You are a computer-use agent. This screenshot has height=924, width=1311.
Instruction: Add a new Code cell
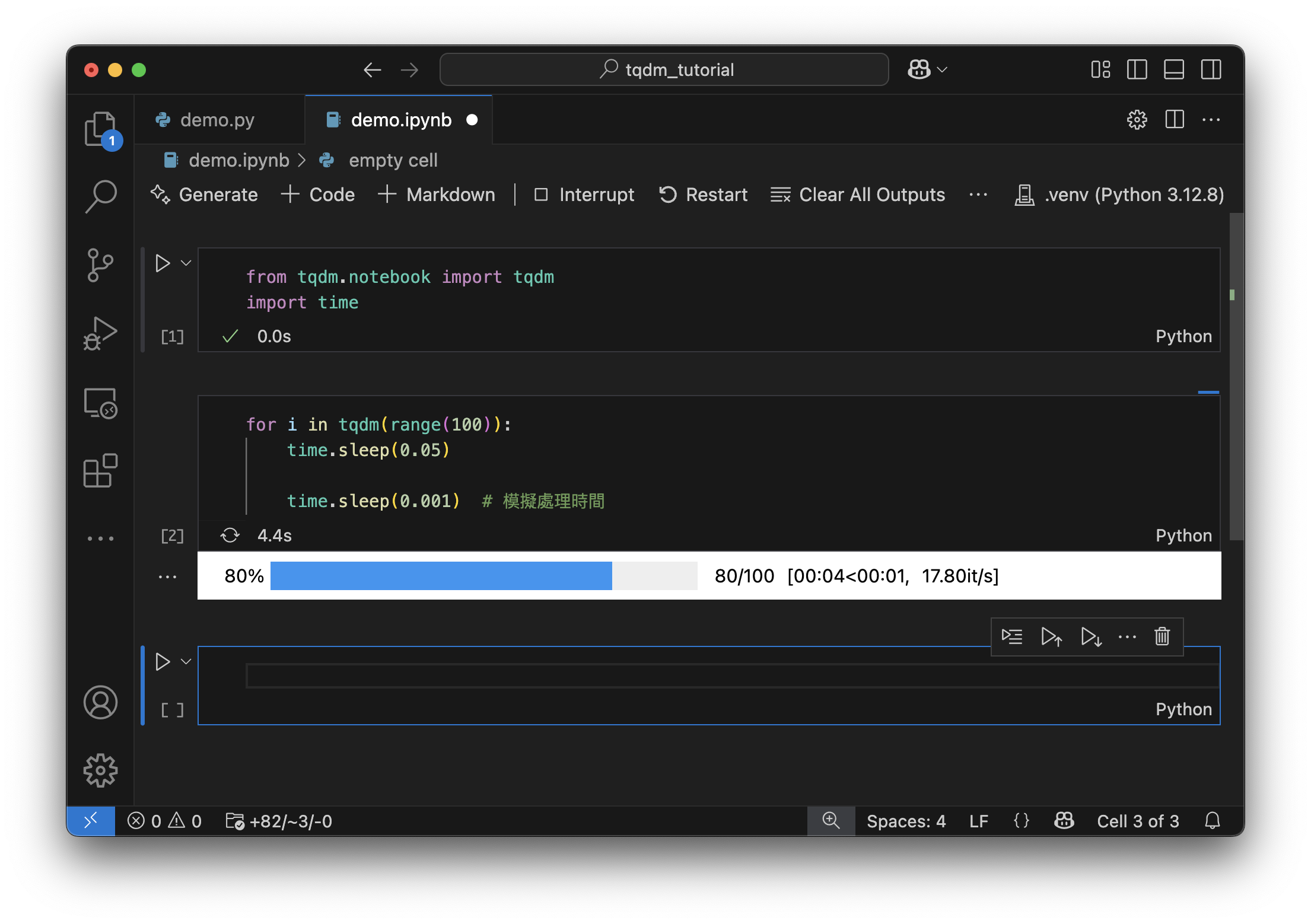(x=318, y=195)
